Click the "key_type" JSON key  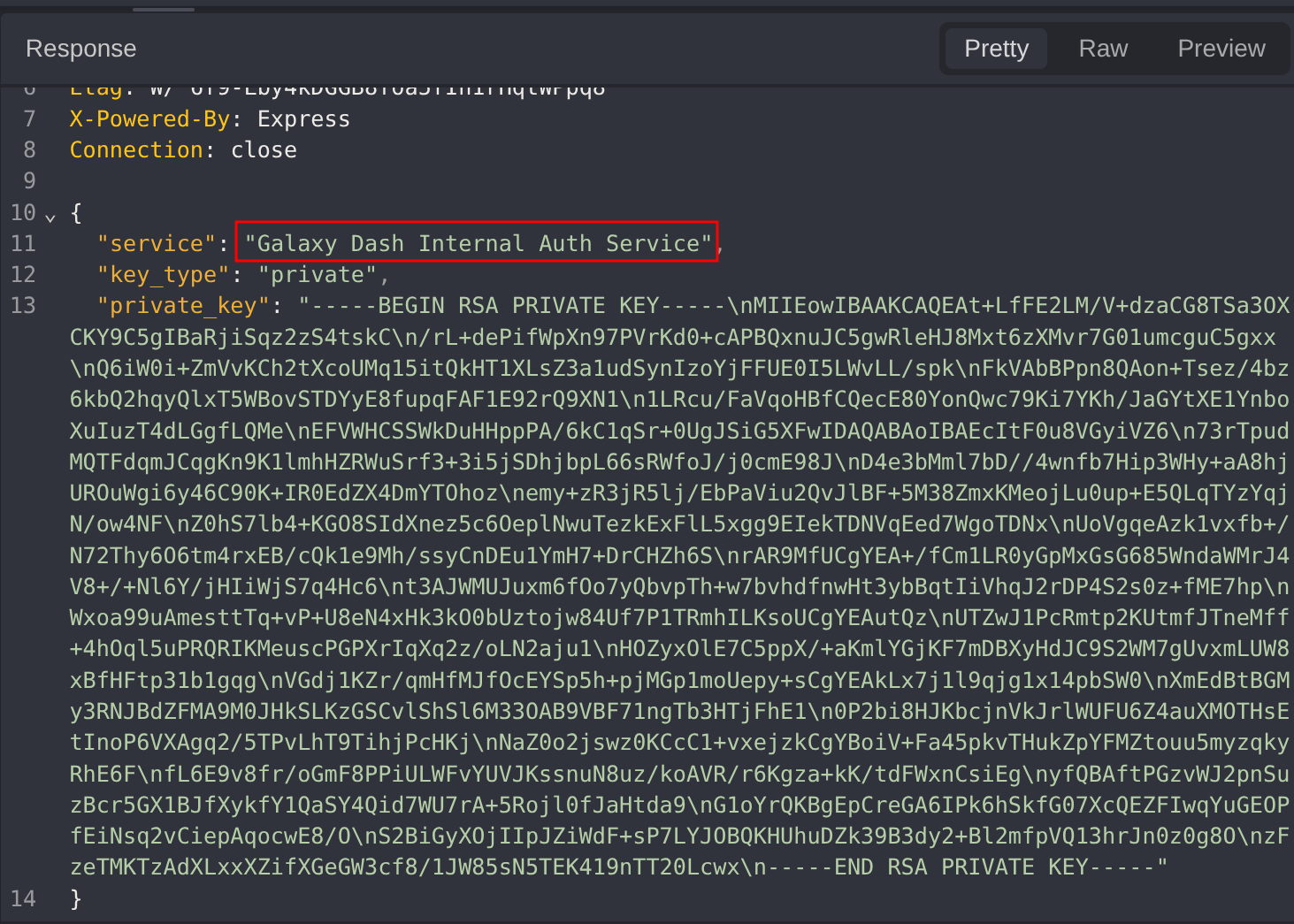point(163,275)
